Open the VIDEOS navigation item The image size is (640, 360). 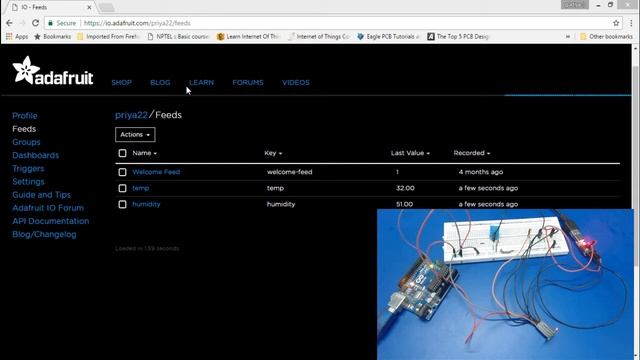pos(296,82)
